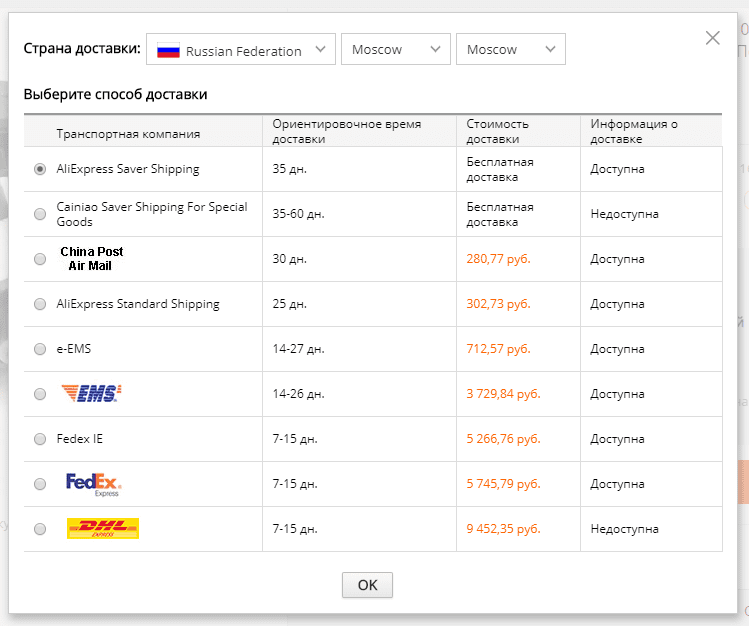This screenshot has height=626, width=749.
Task: Click the 'Стоимость доставки' column header
Action: [497, 131]
